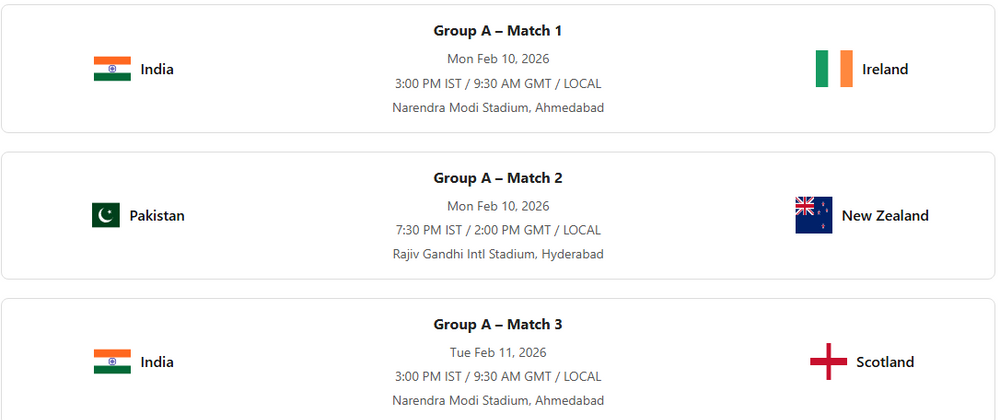
Task: Open the Pakistan team name link
Action: click(x=157, y=215)
